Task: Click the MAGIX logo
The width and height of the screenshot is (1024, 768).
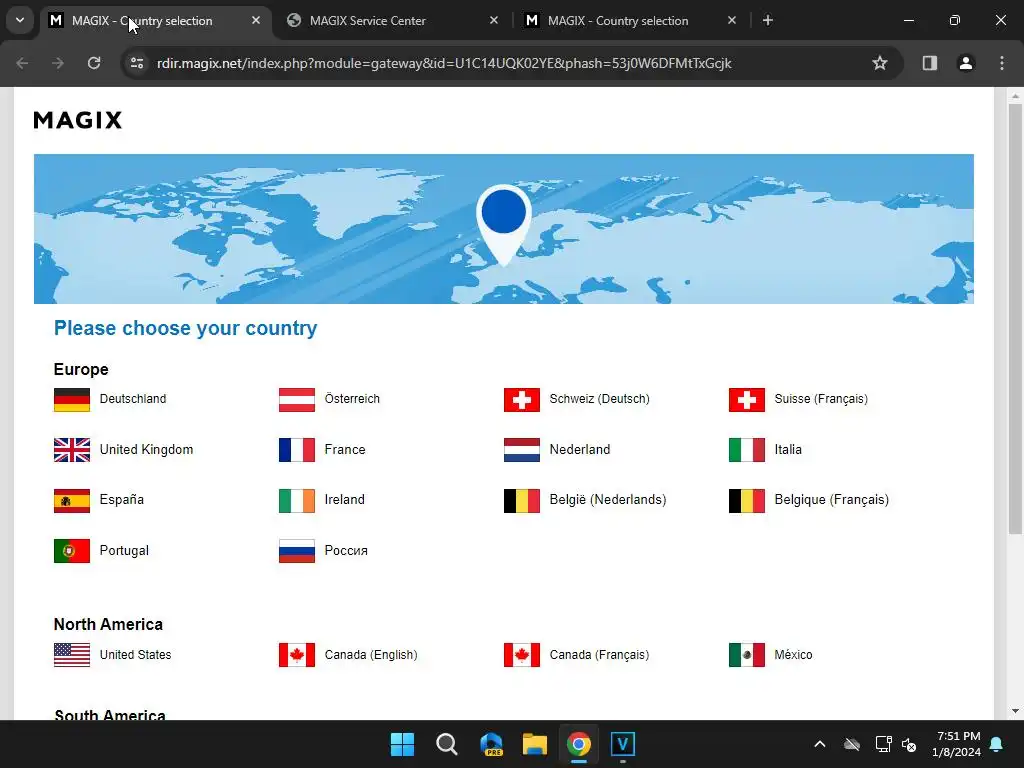Action: point(78,120)
